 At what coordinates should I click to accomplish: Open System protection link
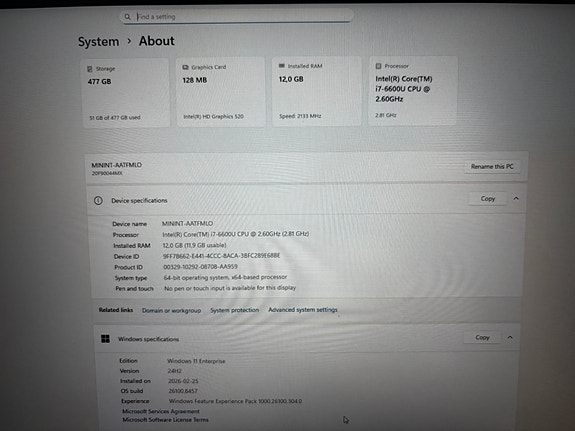234,310
